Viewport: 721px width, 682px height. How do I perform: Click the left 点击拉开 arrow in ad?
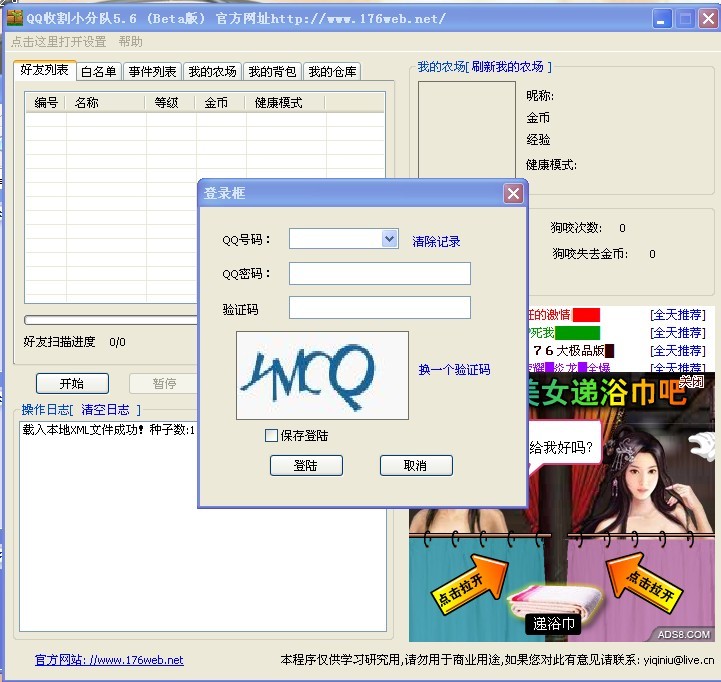pos(469,584)
